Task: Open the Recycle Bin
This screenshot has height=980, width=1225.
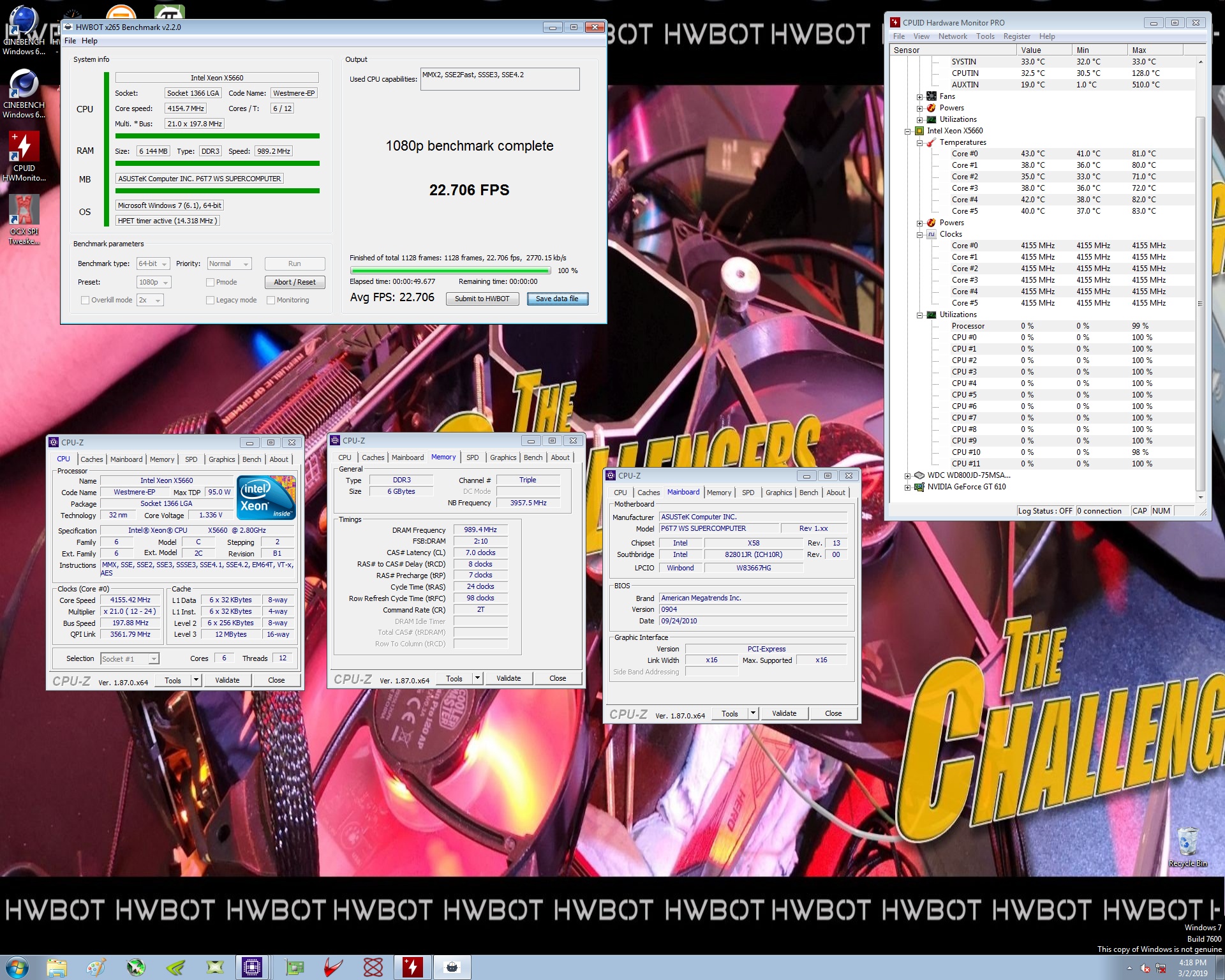Action: pyautogui.click(x=1187, y=846)
